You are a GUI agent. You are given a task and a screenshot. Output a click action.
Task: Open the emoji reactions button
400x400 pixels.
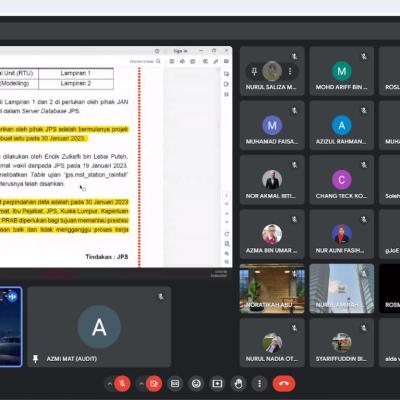(196, 384)
